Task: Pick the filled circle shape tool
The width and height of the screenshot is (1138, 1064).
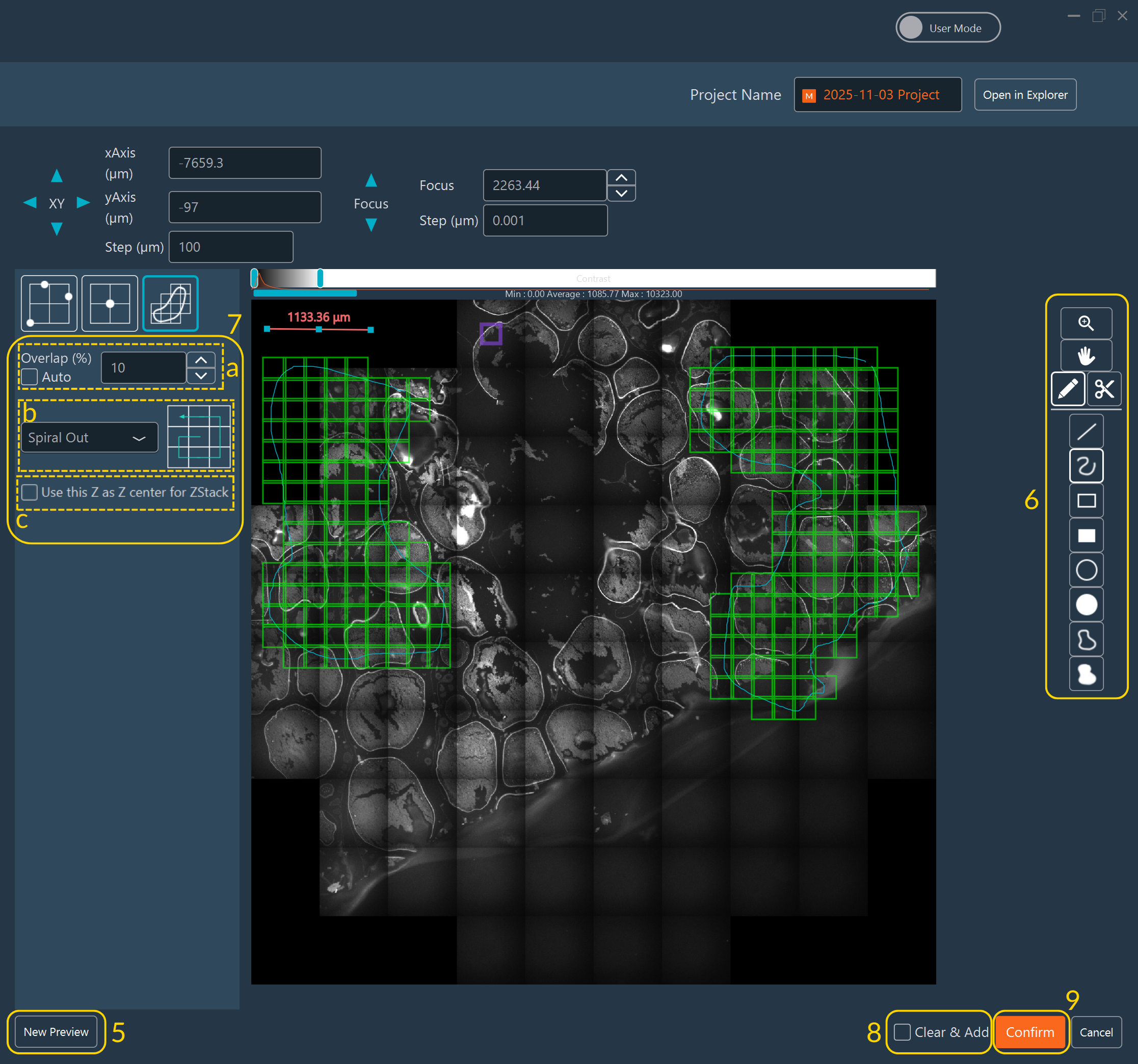Action: [1086, 605]
